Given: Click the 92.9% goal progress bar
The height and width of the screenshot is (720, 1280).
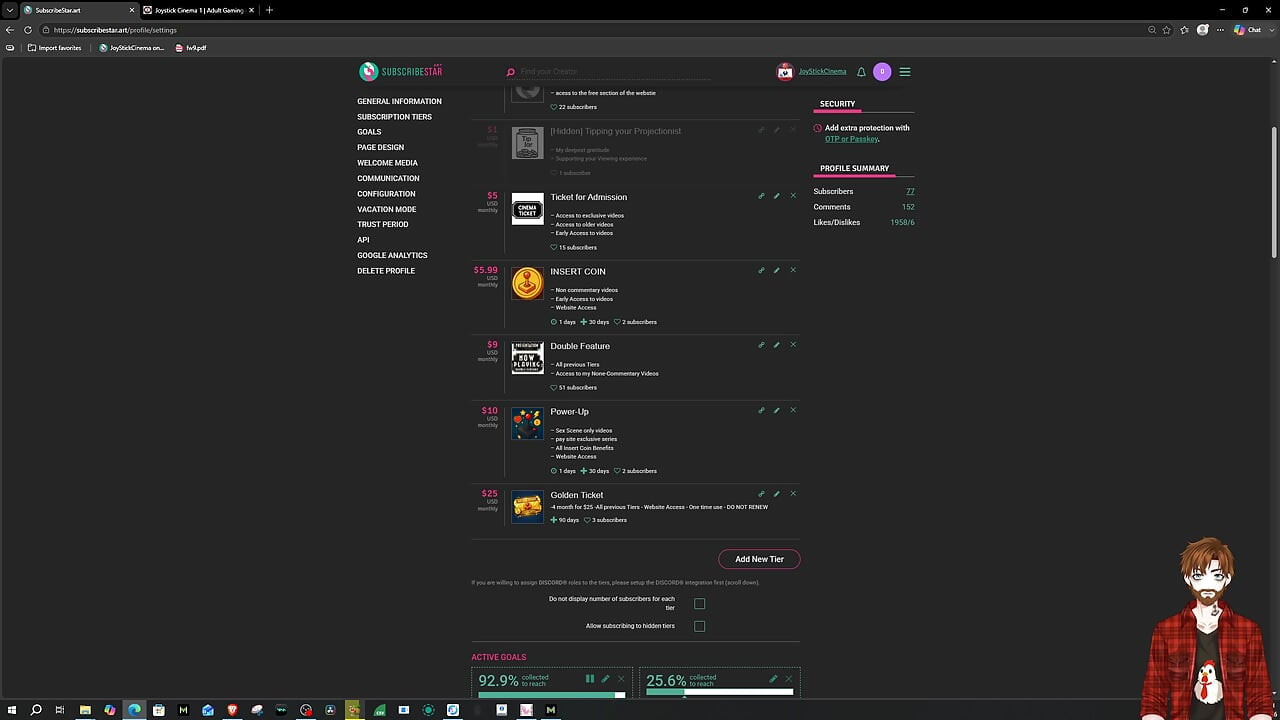Looking at the screenshot, I should tap(551, 695).
